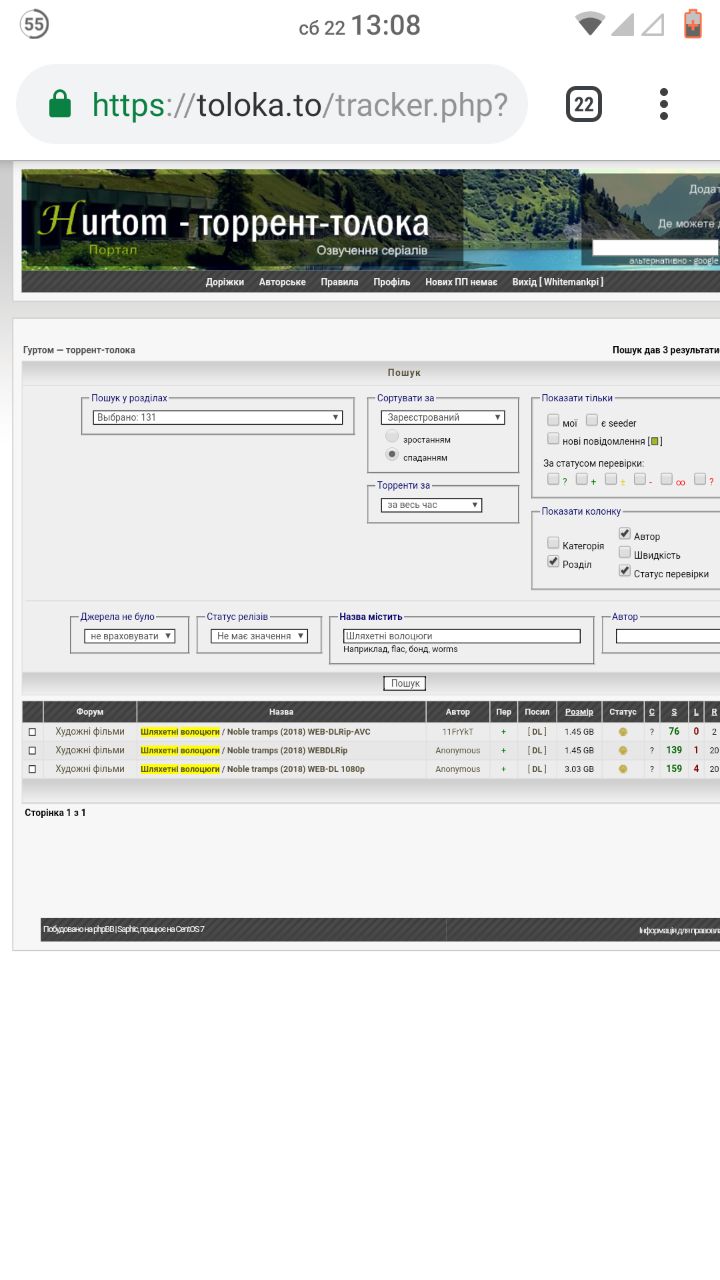The width and height of the screenshot is (720, 1280).
Task: Click small icon left of WEB-DL 1080p row
Action: point(32,769)
